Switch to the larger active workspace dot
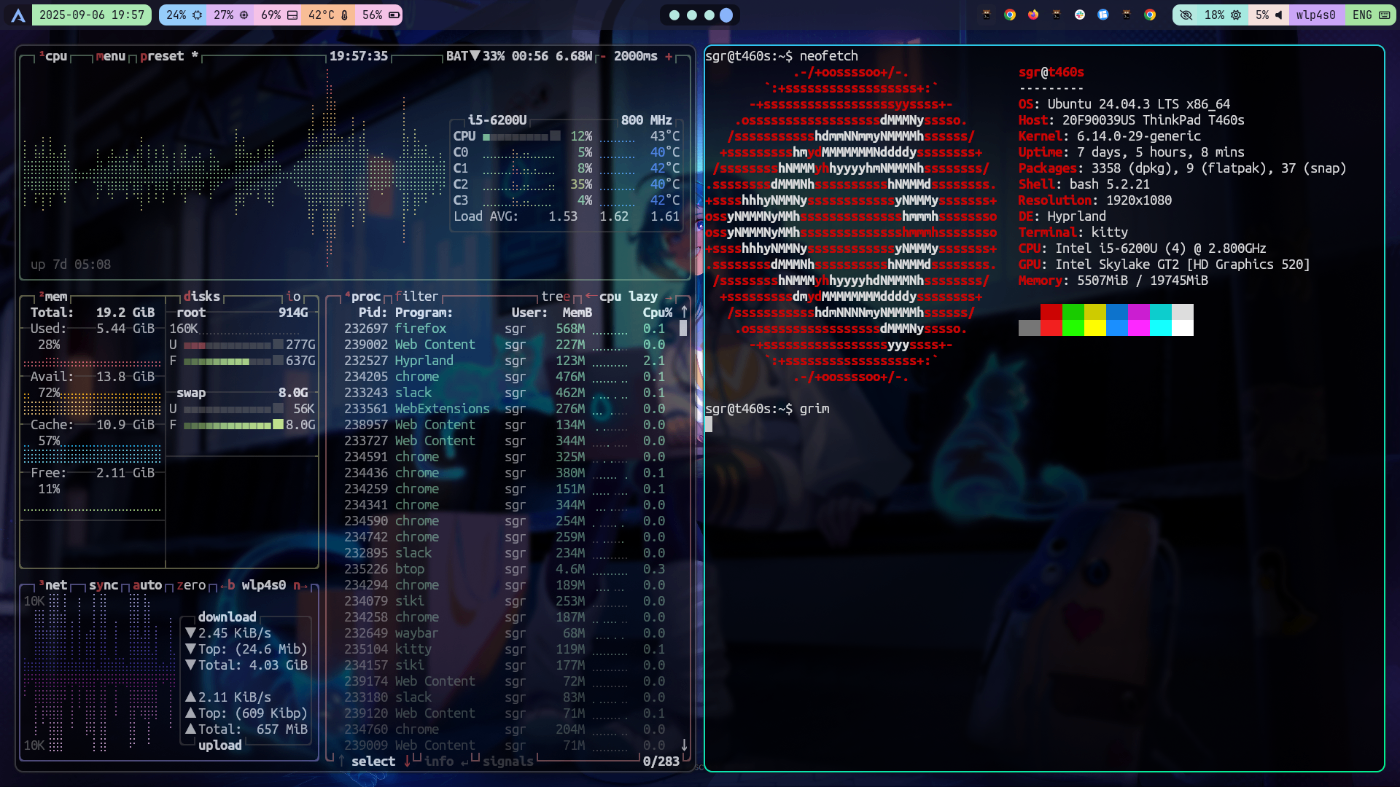The height and width of the screenshot is (787, 1400). coord(727,15)
